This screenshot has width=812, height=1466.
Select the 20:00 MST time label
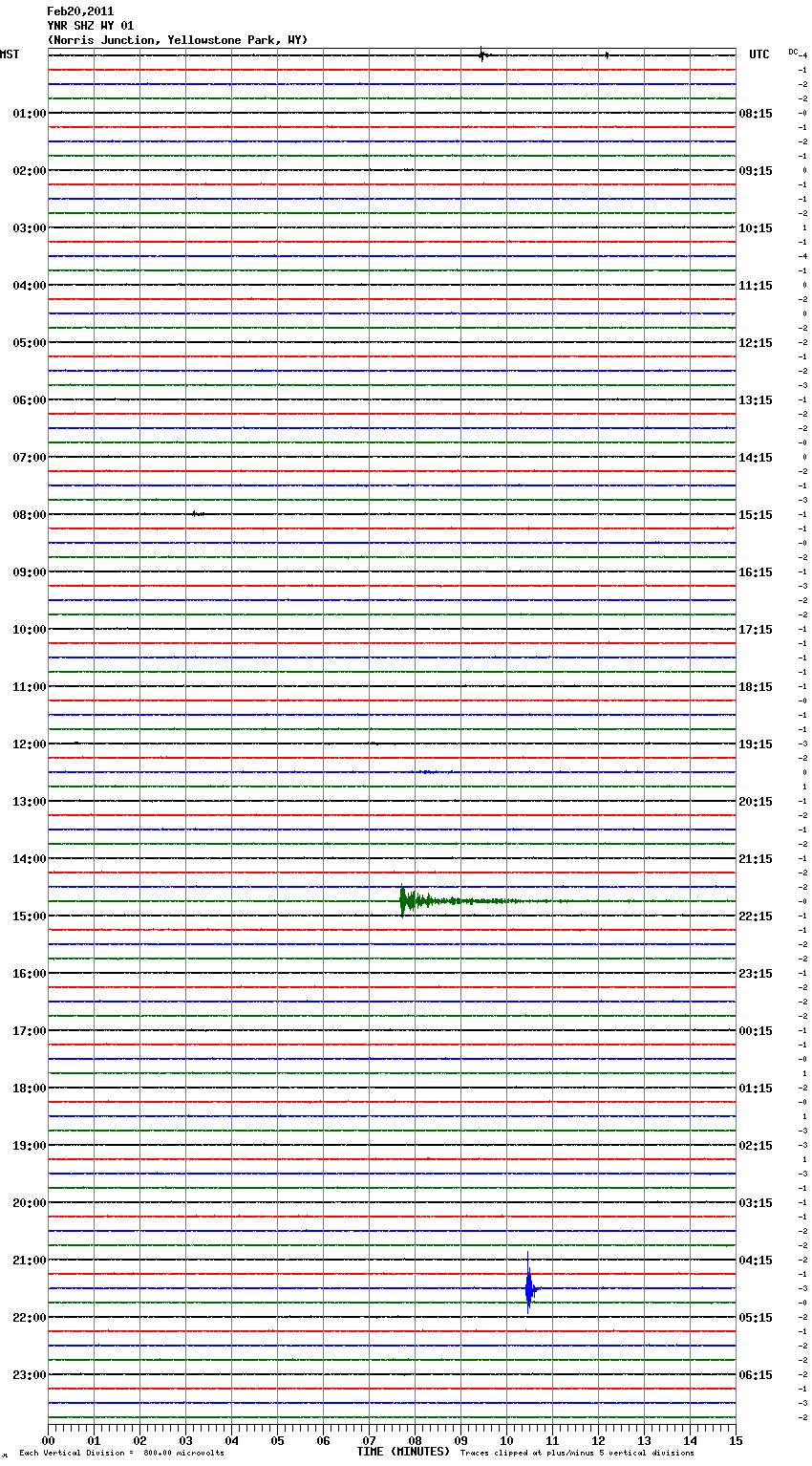tap(30, 1203)
